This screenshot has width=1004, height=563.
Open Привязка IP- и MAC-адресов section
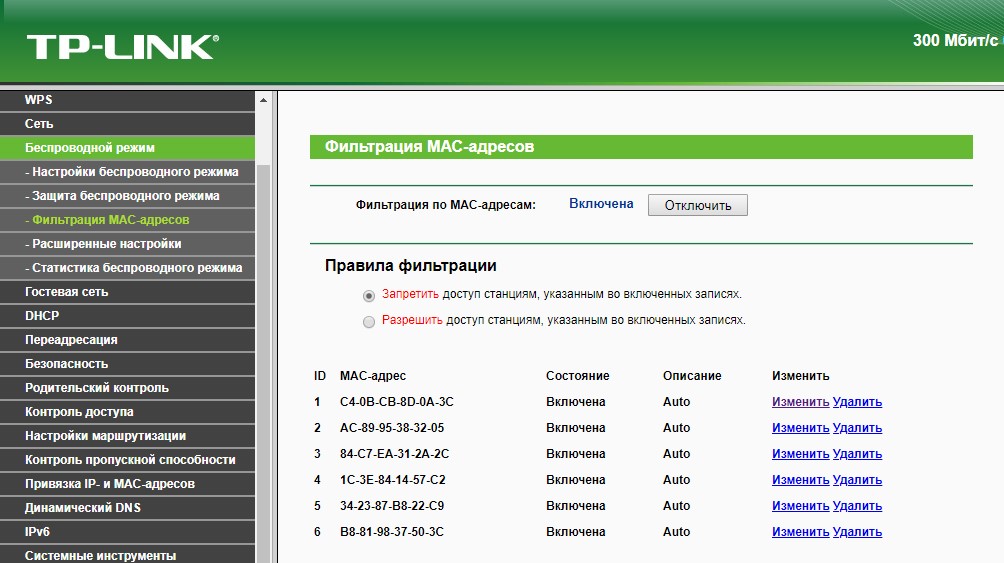127,484
